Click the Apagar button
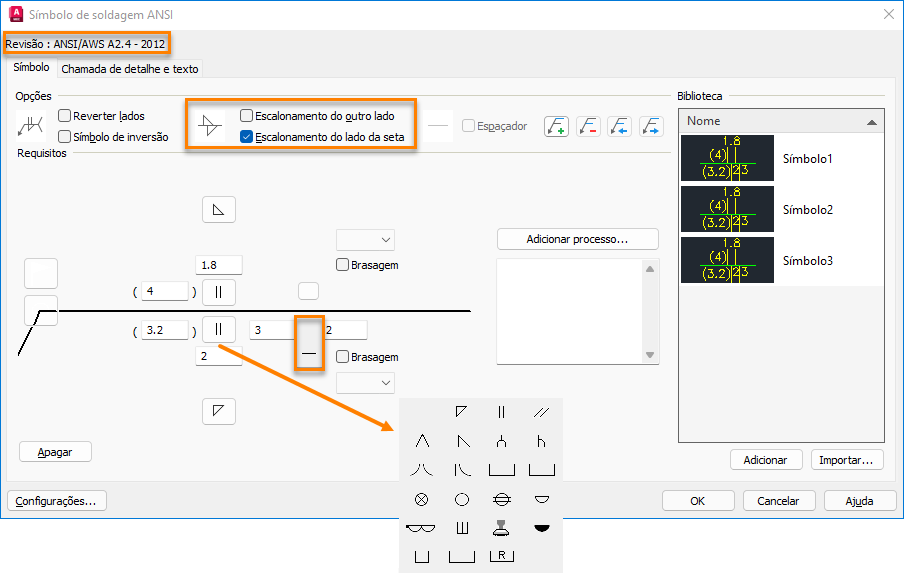This screenshot has width=904, height=573. pyautogui.click(x=55, y=452)
